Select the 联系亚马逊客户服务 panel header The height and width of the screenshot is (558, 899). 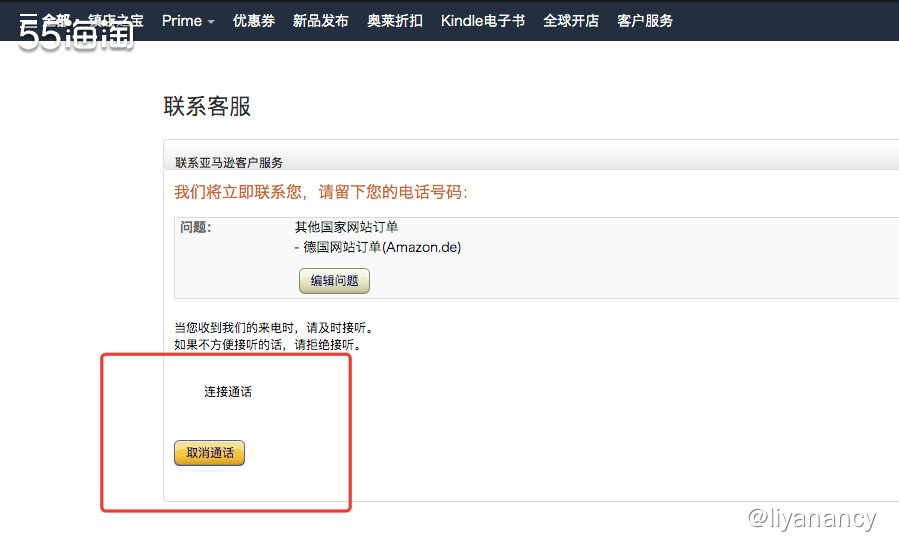coord(229,162)
